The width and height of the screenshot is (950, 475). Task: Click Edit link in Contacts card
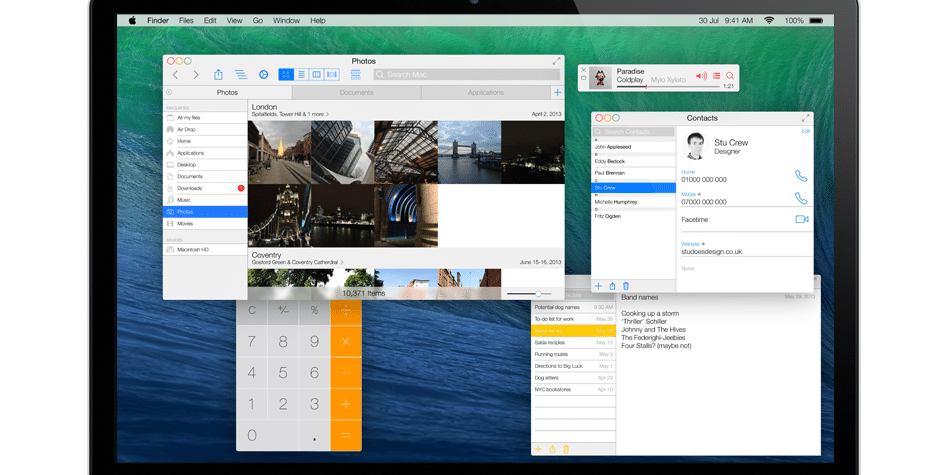point(805,131)
